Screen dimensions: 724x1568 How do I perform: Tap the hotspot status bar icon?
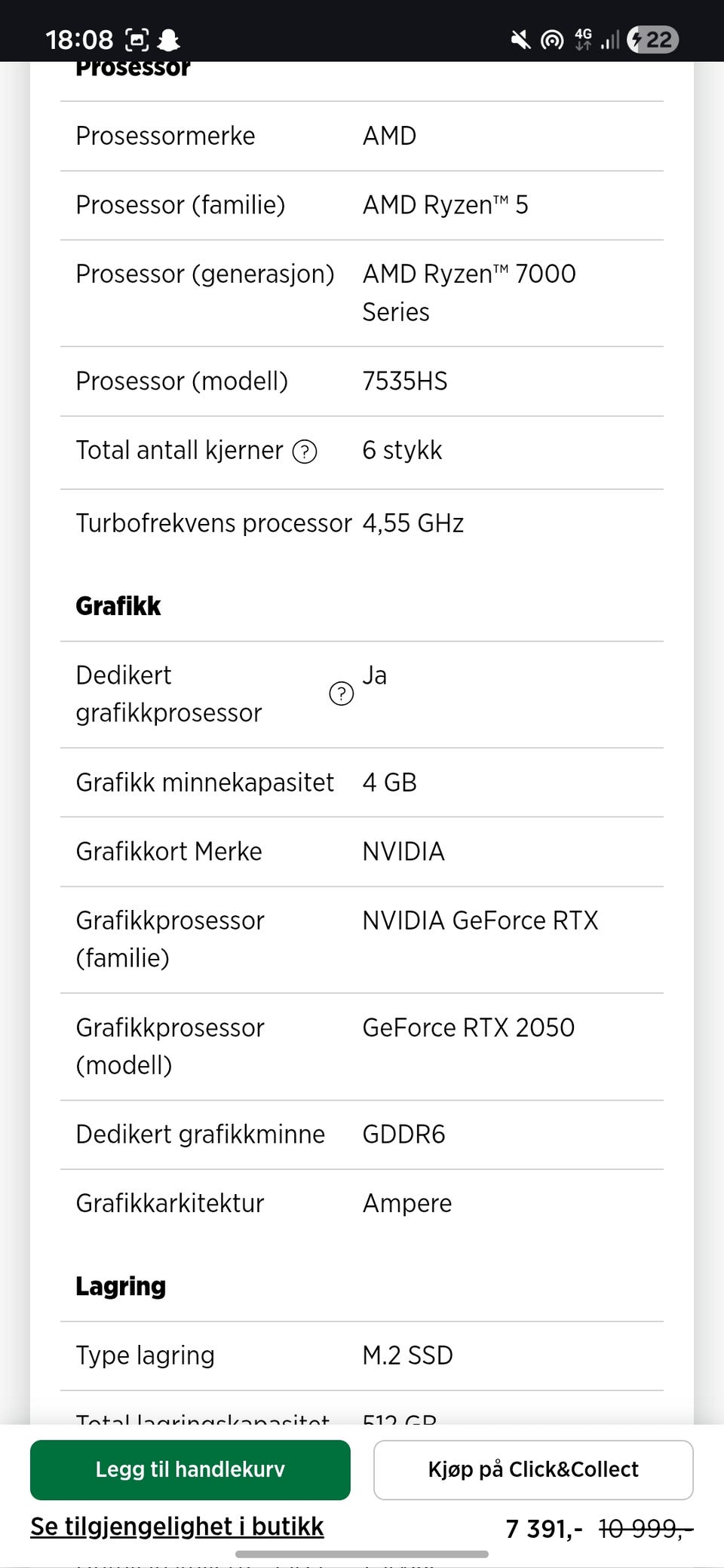coord(552,39)
